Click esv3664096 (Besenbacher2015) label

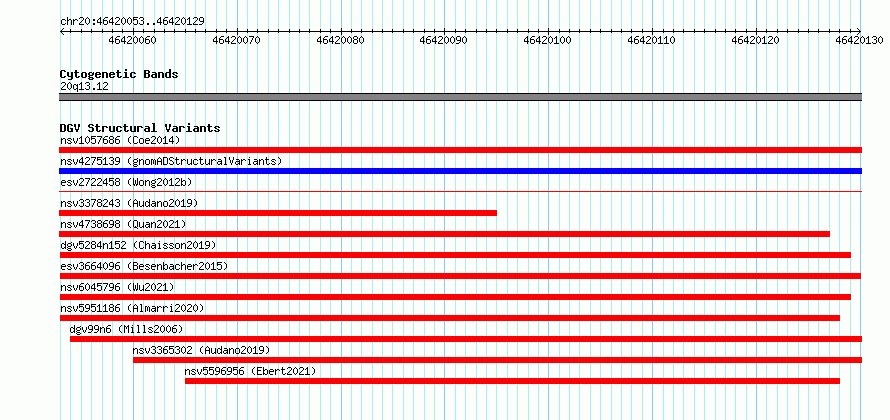(x=144, y=266)
